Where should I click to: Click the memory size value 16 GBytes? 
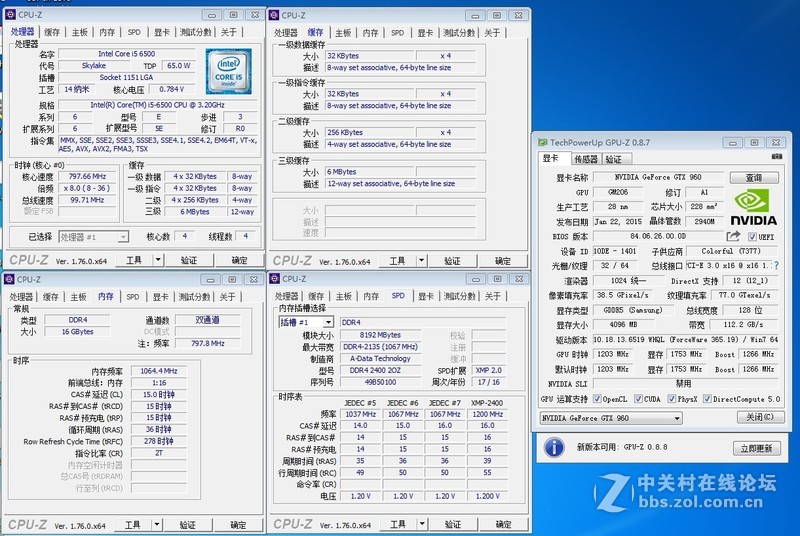tap(78, 331)
